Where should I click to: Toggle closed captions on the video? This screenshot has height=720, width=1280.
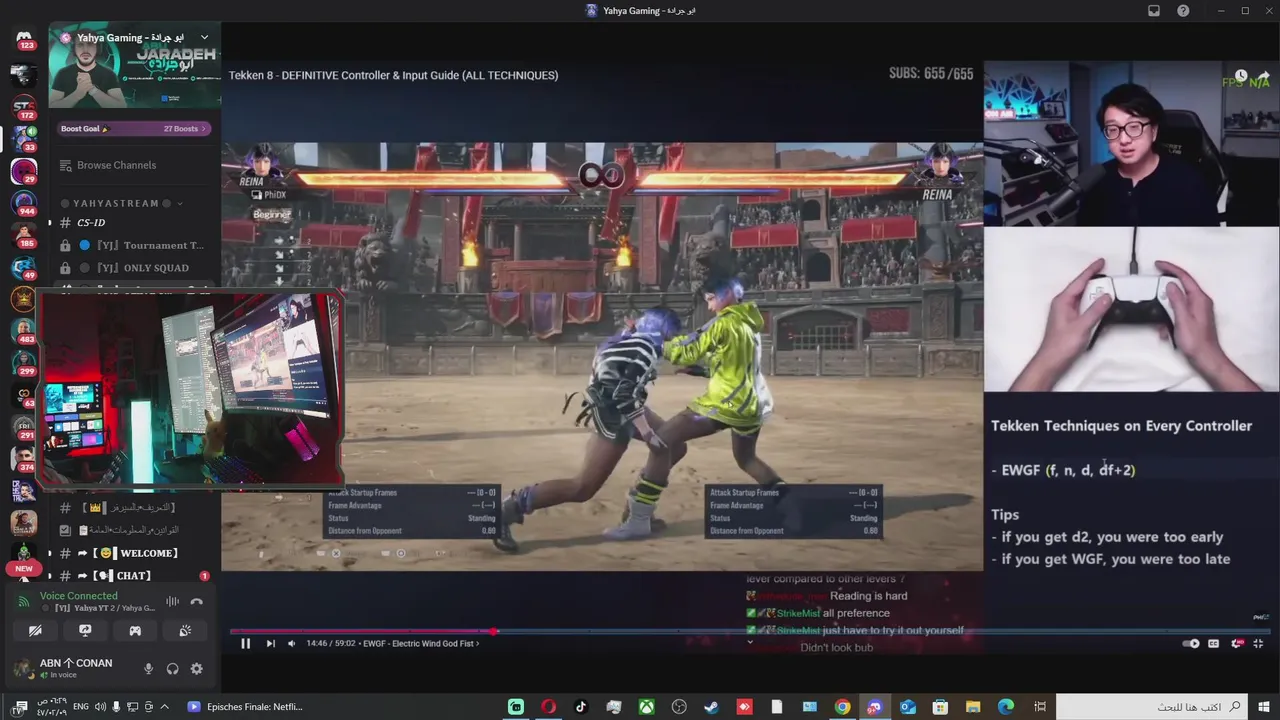pos(1213,643)
